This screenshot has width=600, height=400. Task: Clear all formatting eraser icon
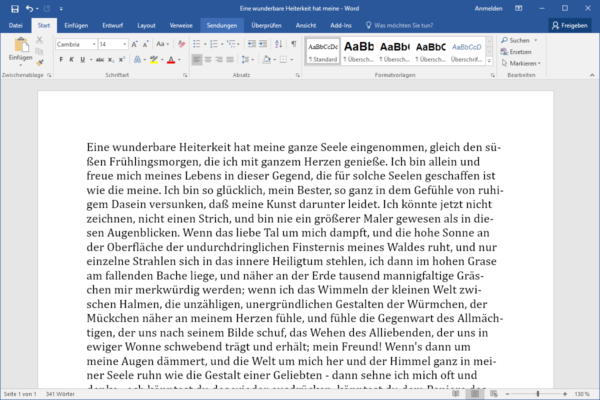[x=181, y=44]
